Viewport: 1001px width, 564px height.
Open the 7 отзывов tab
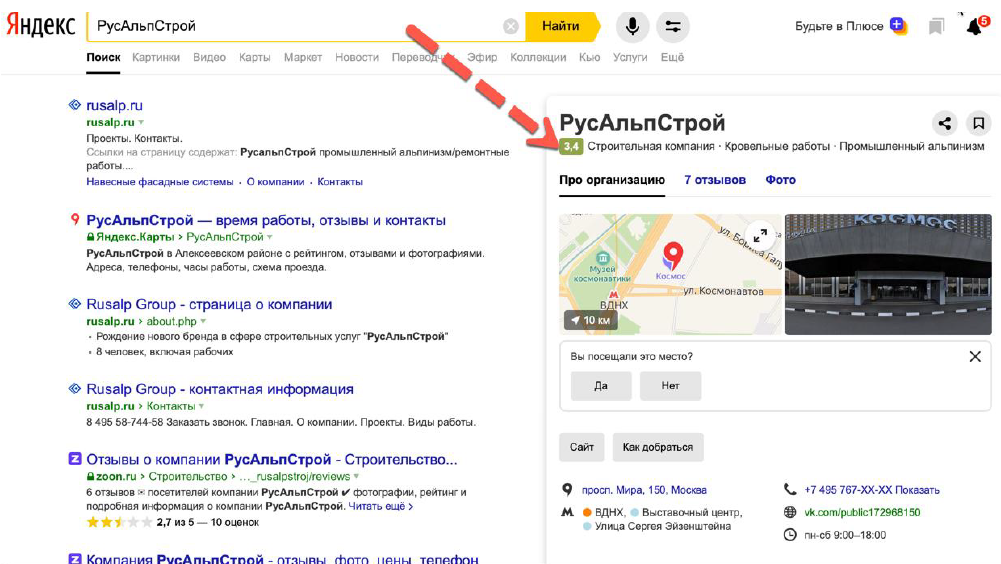tap(715, 180)
